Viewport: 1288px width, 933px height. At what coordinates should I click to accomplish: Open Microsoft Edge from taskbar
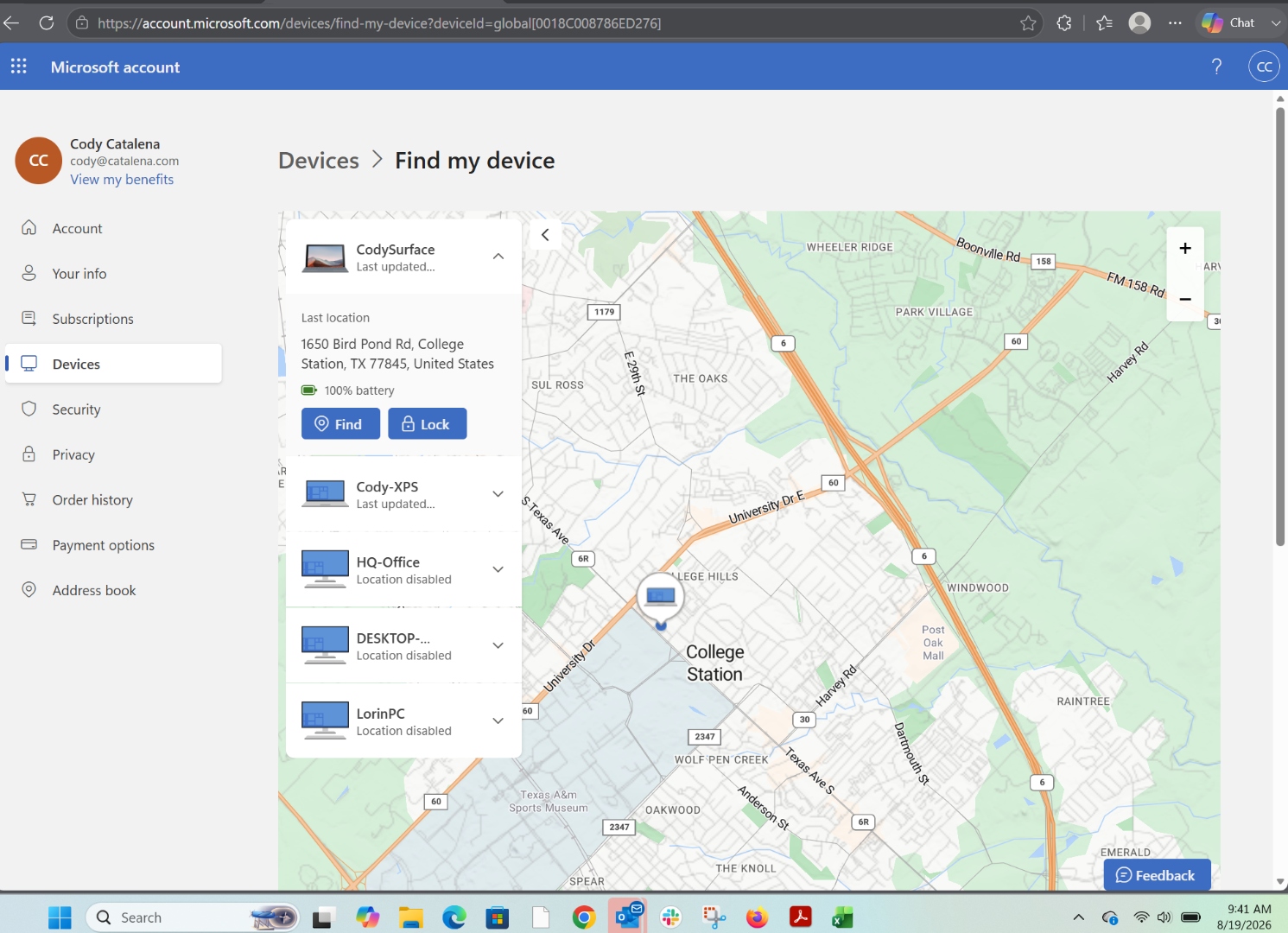pos(454,917)
